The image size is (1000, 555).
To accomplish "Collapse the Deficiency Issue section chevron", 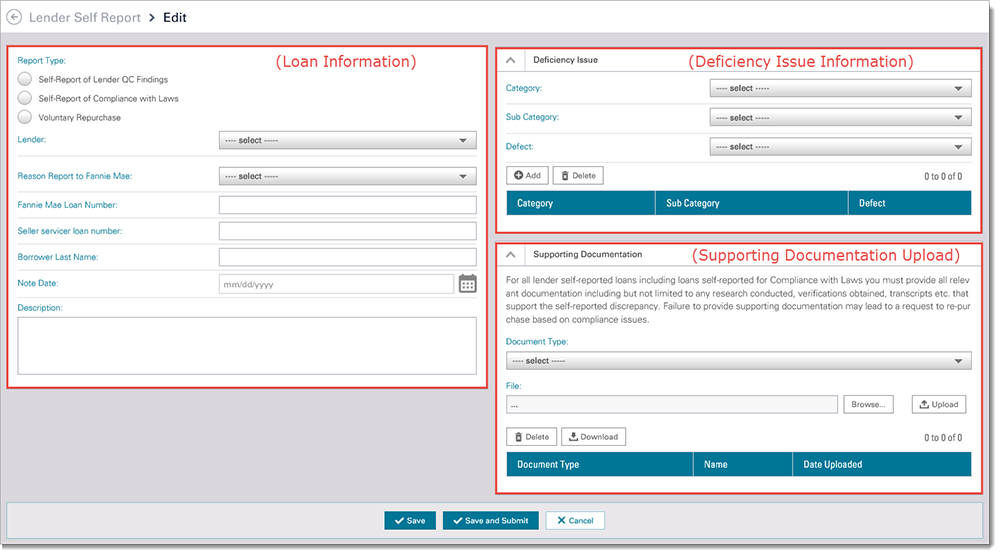I will 510,60.
